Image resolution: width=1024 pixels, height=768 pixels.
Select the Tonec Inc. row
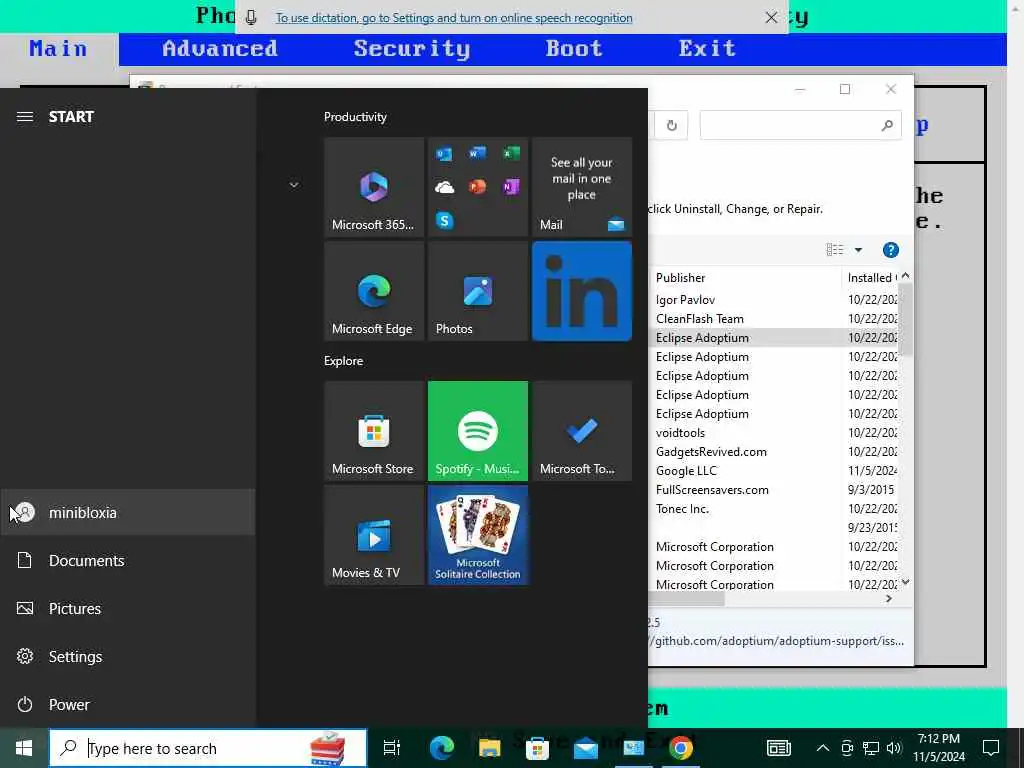click(774, 509)
